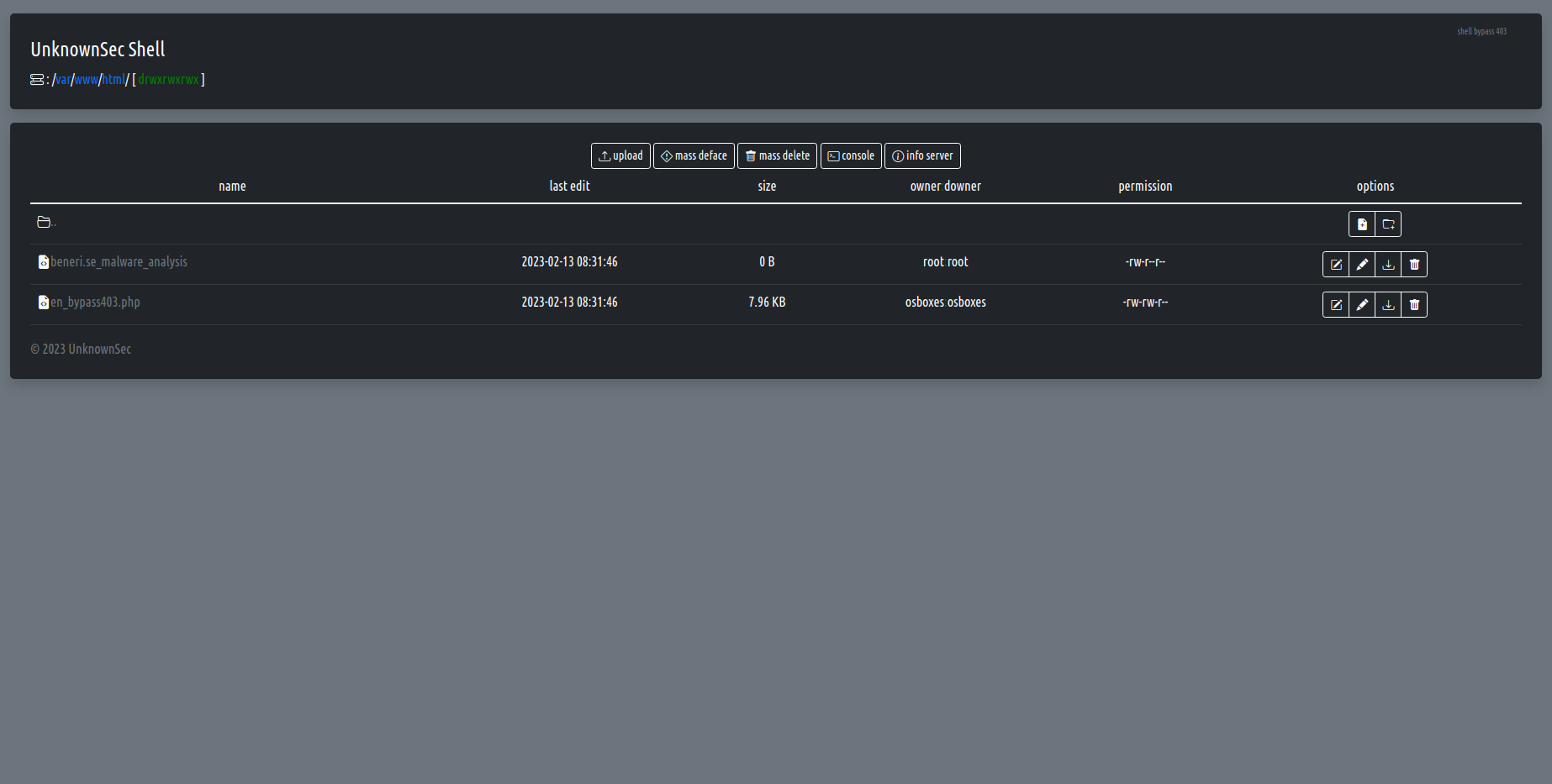Click file icon beside beneri.se_malware_analysis
Viewport: 1552px width, 784px height.
click(x=44, y=262)
